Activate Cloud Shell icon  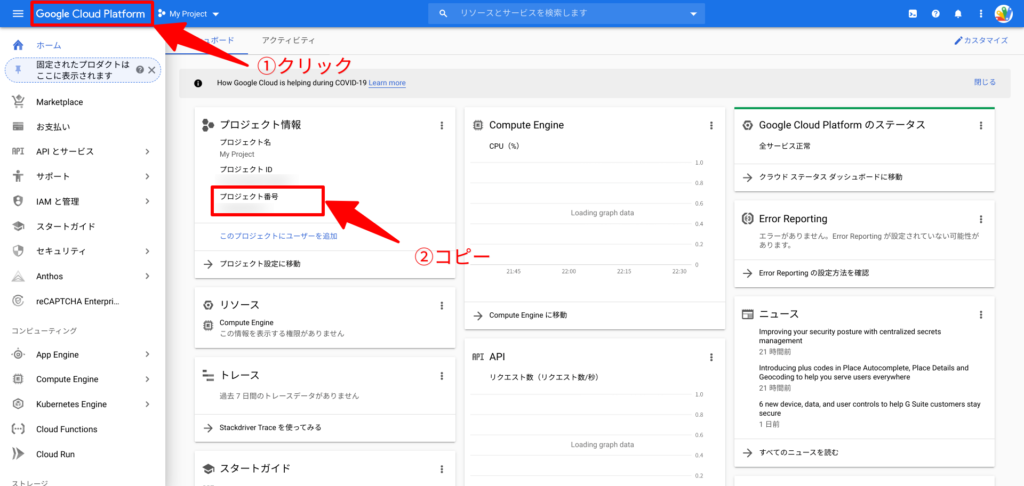[x=913, y=13]
